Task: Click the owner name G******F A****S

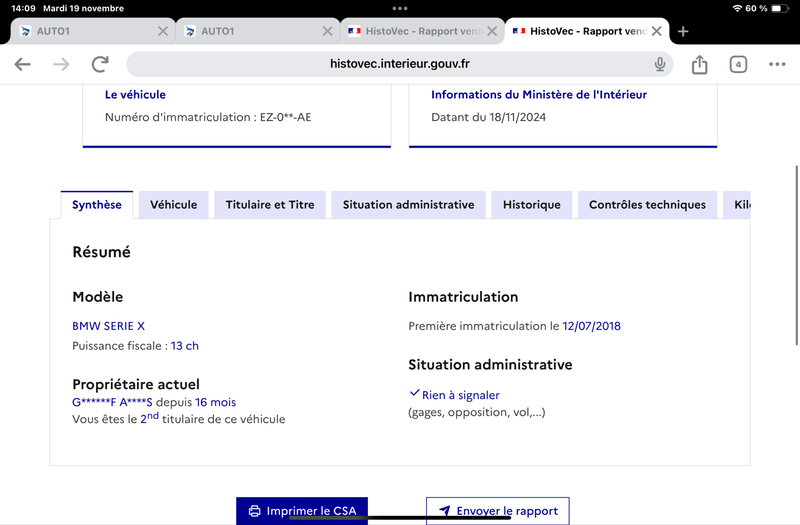Action: click(x=112, y=402)
